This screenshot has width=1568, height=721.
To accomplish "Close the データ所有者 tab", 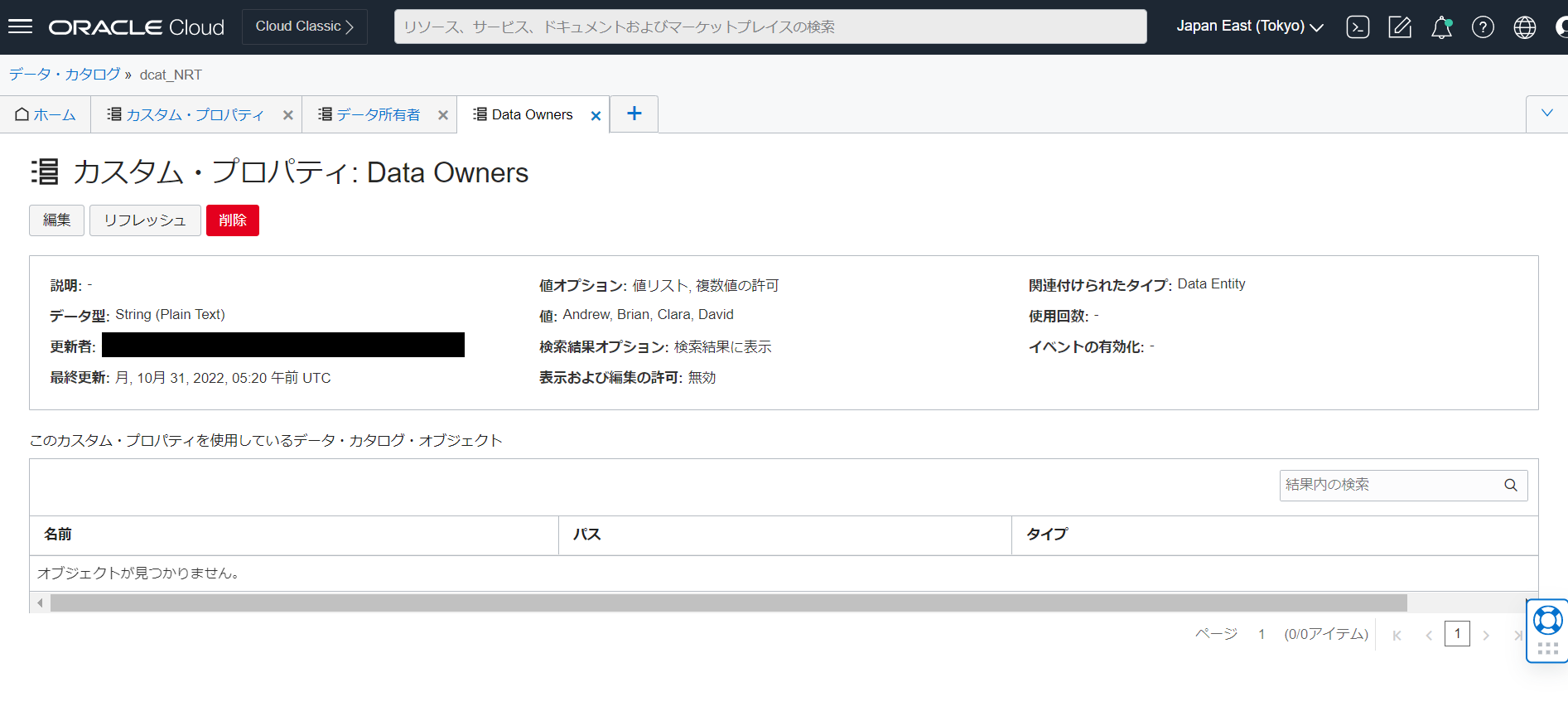I will 443,116.
